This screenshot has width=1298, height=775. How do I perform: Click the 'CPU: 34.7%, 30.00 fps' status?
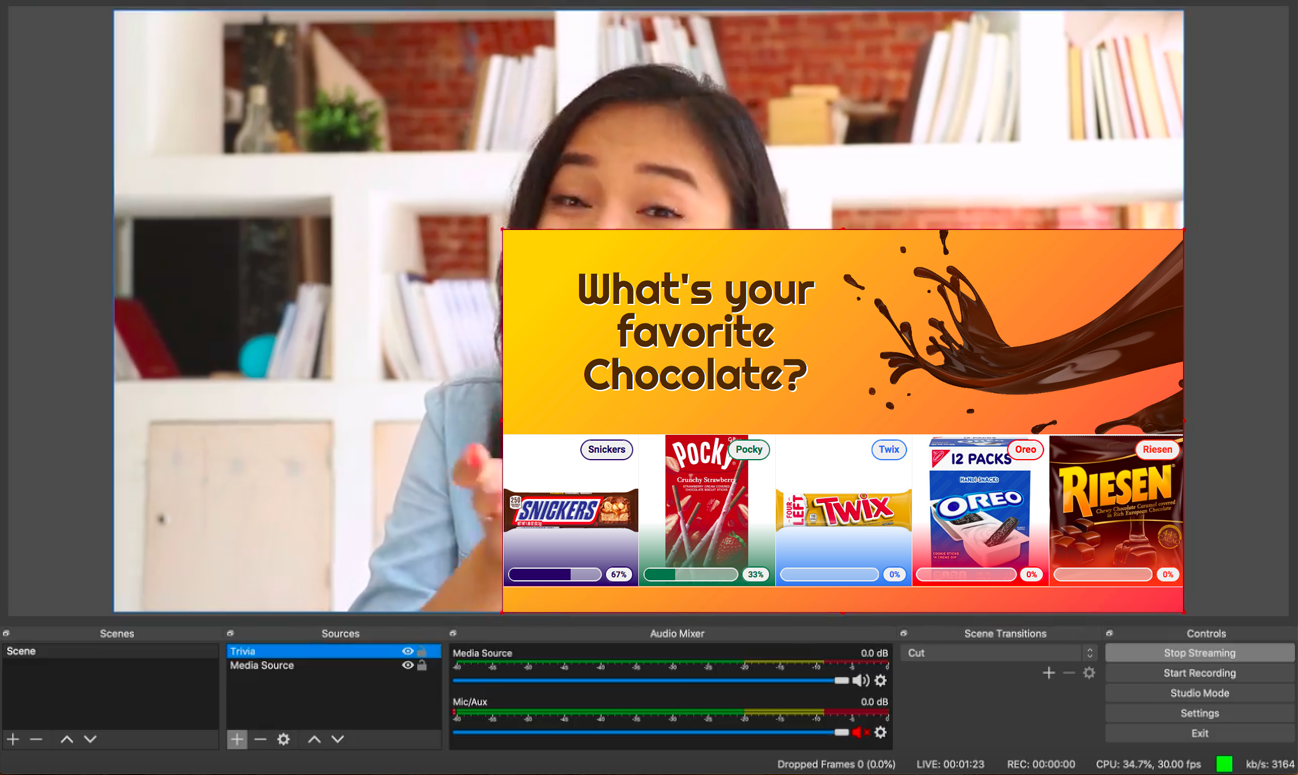point(1148,764)
